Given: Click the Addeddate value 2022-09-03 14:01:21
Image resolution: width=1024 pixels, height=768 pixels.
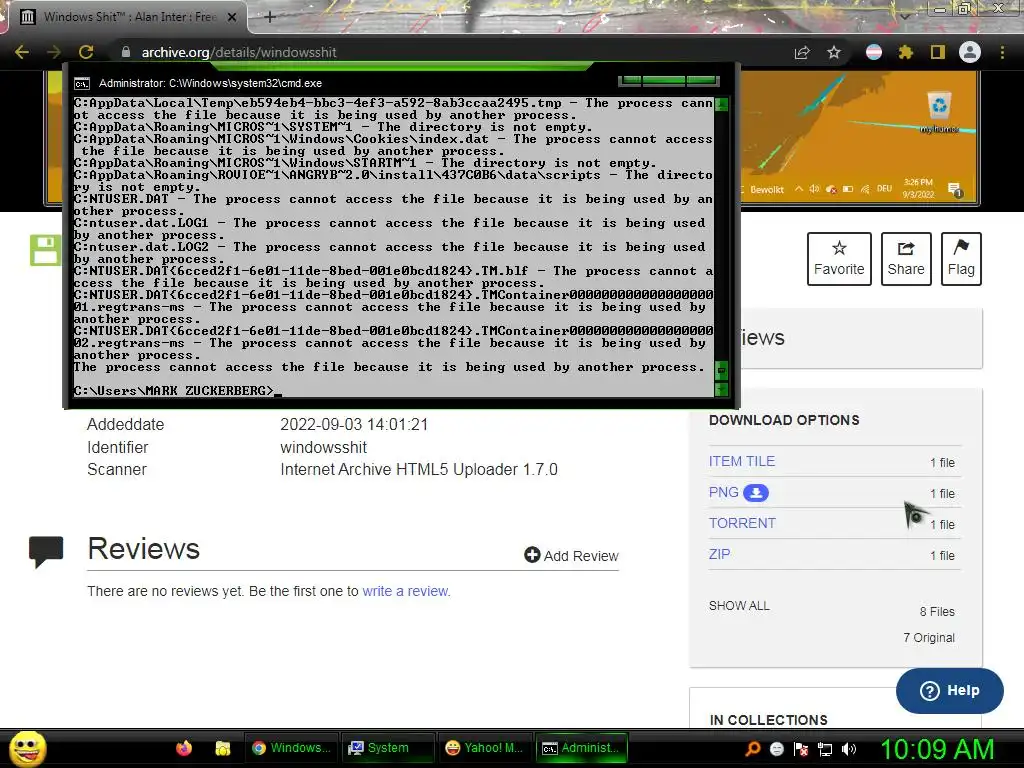Looking at the screenshot, I should [354, 424].
